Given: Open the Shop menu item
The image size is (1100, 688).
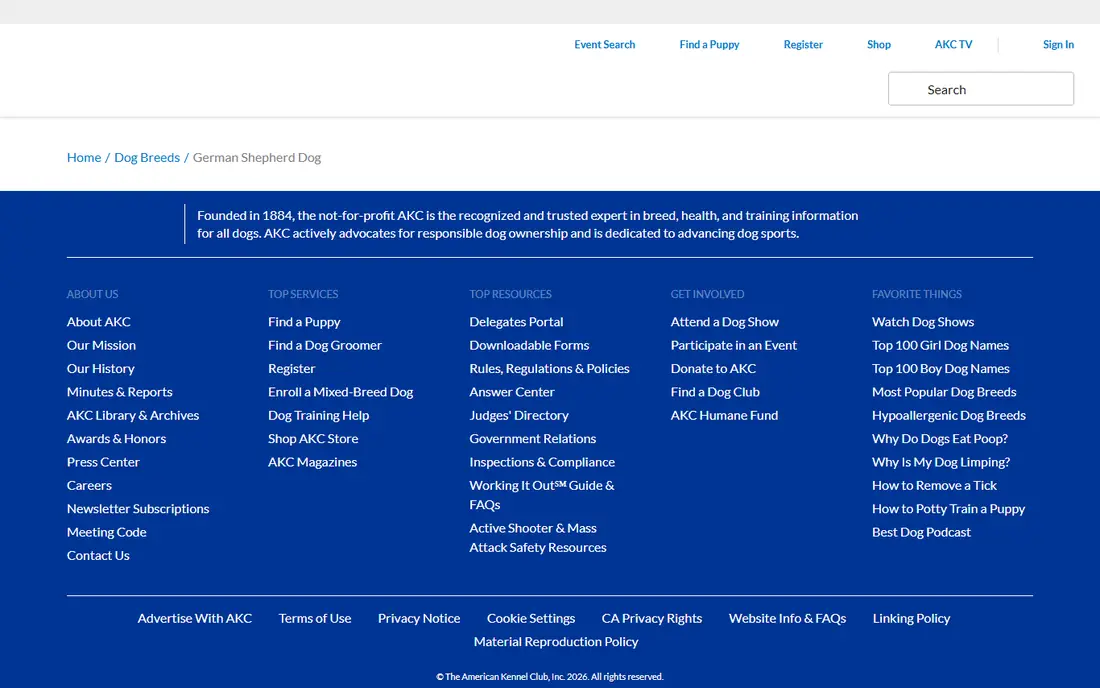Looking at the screenshot, I should click(878, 44).
